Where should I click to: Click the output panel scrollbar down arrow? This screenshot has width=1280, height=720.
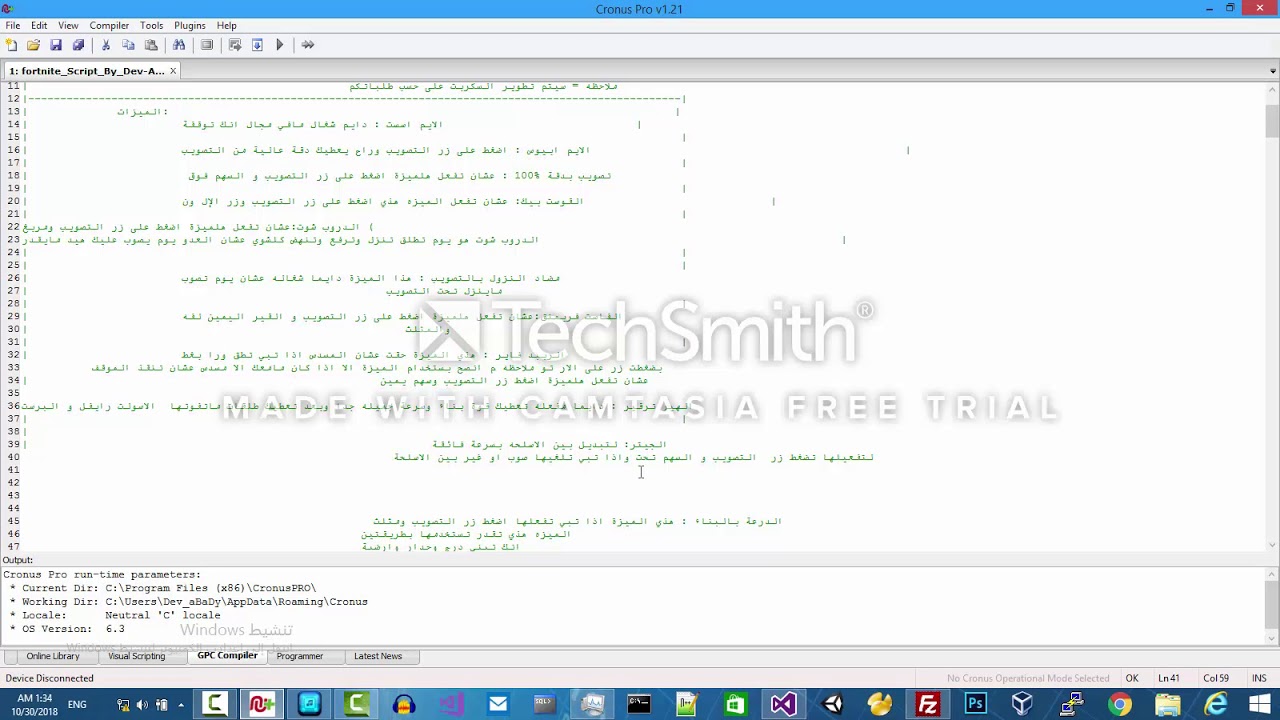click(x=1272, y=637)
